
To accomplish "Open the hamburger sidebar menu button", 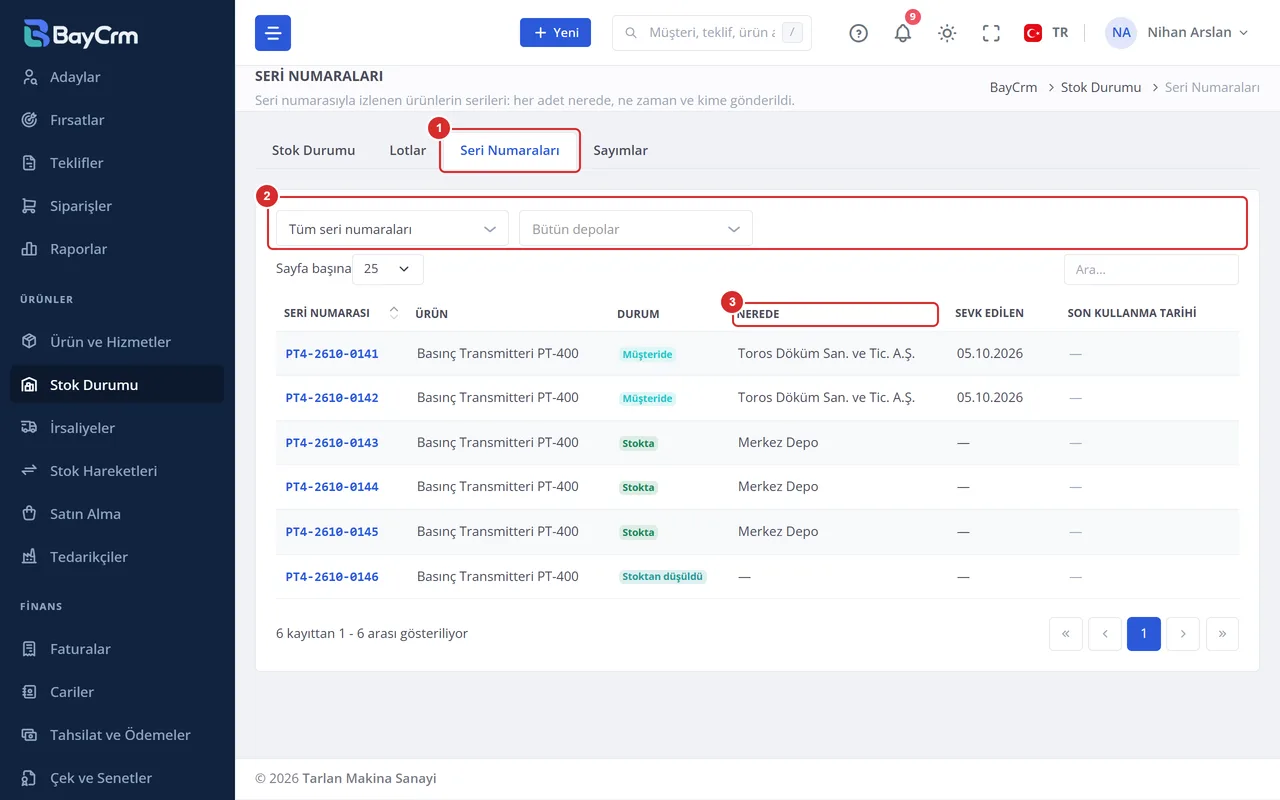I will coord(273,33).
